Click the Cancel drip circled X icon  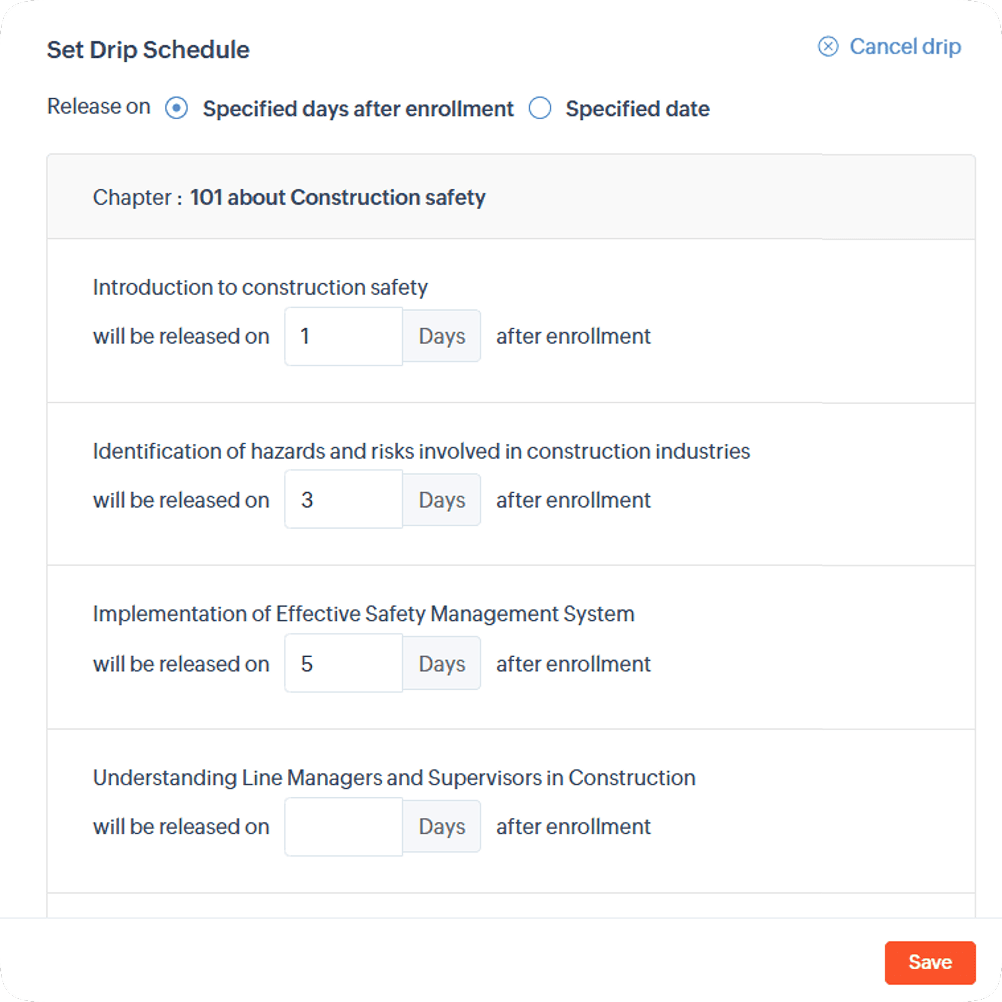click(x=828, y=47)
